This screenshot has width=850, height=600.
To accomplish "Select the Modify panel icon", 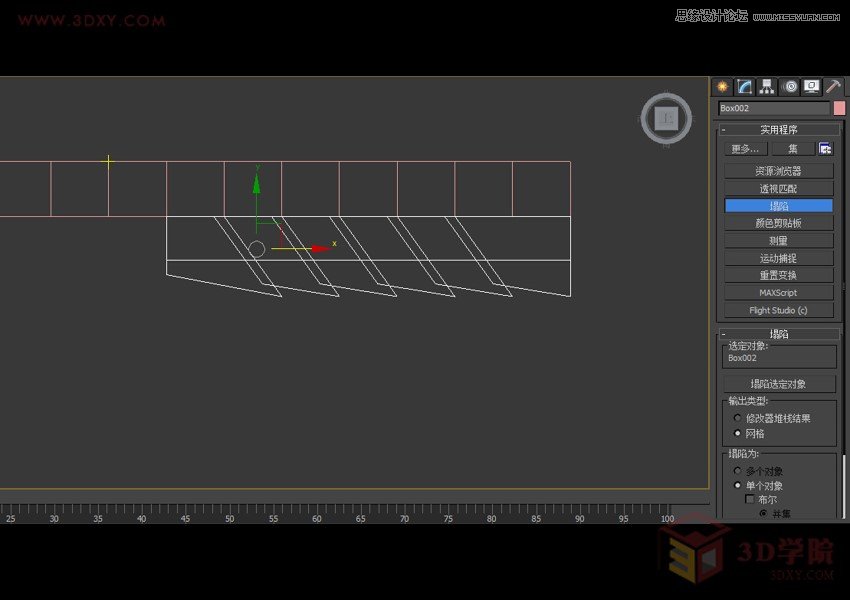I will click(745, 87).
